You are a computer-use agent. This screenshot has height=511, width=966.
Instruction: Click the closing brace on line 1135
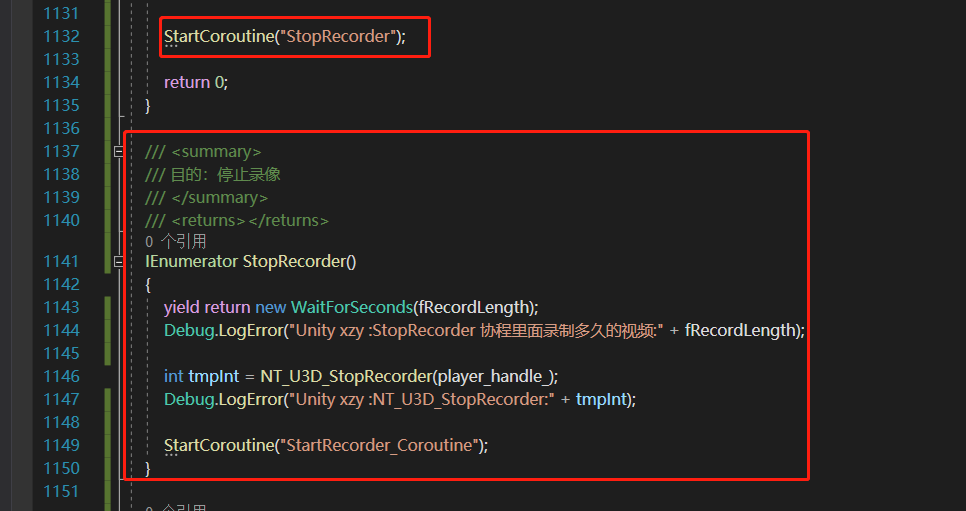coord(148,106)
